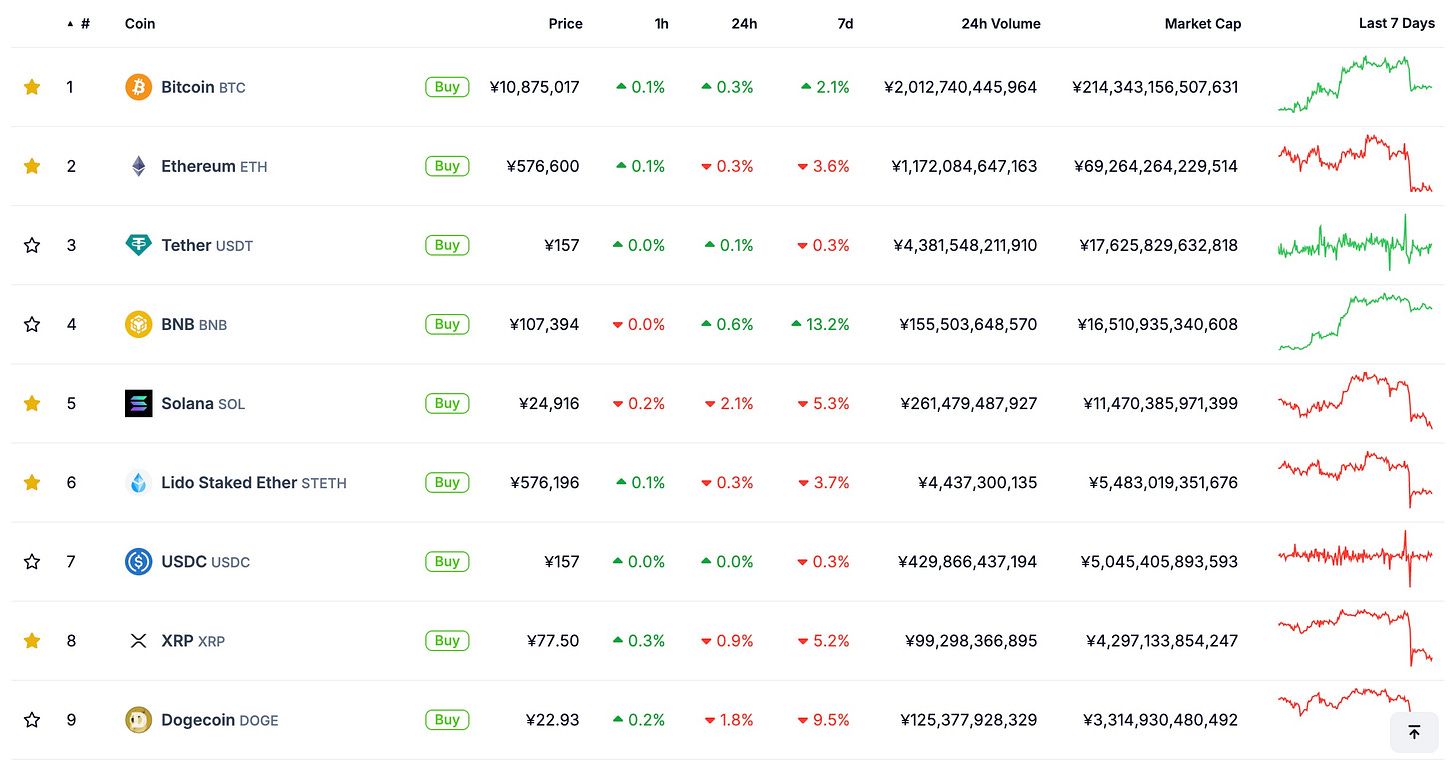Click the Buy button for Tether
Viewport: 1456px width, 761px height.
(447, 245)
